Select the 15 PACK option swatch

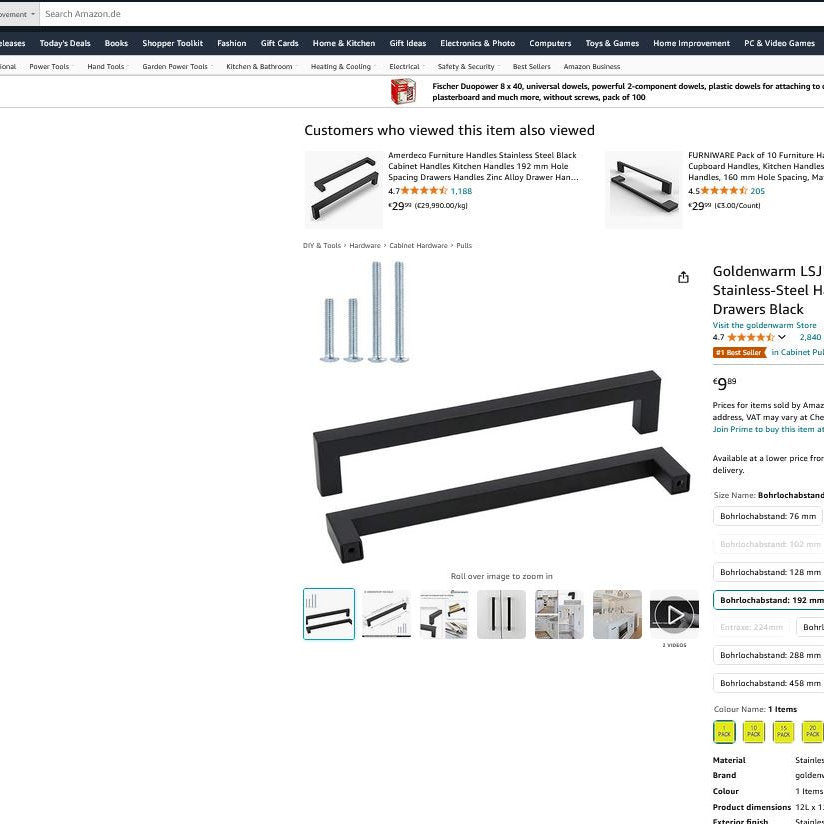click(783, 731)
